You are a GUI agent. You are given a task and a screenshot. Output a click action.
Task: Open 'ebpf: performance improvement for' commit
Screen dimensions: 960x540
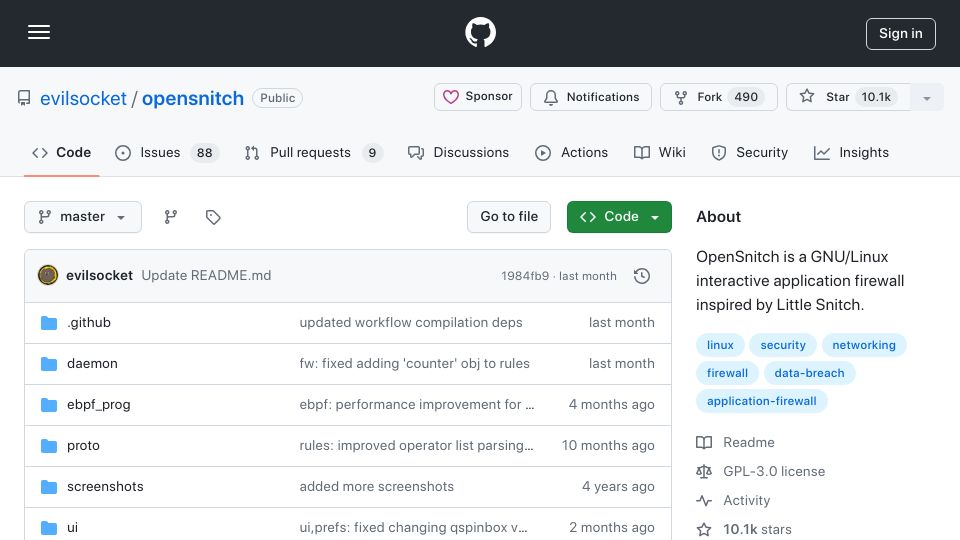(x=417, y=405)
